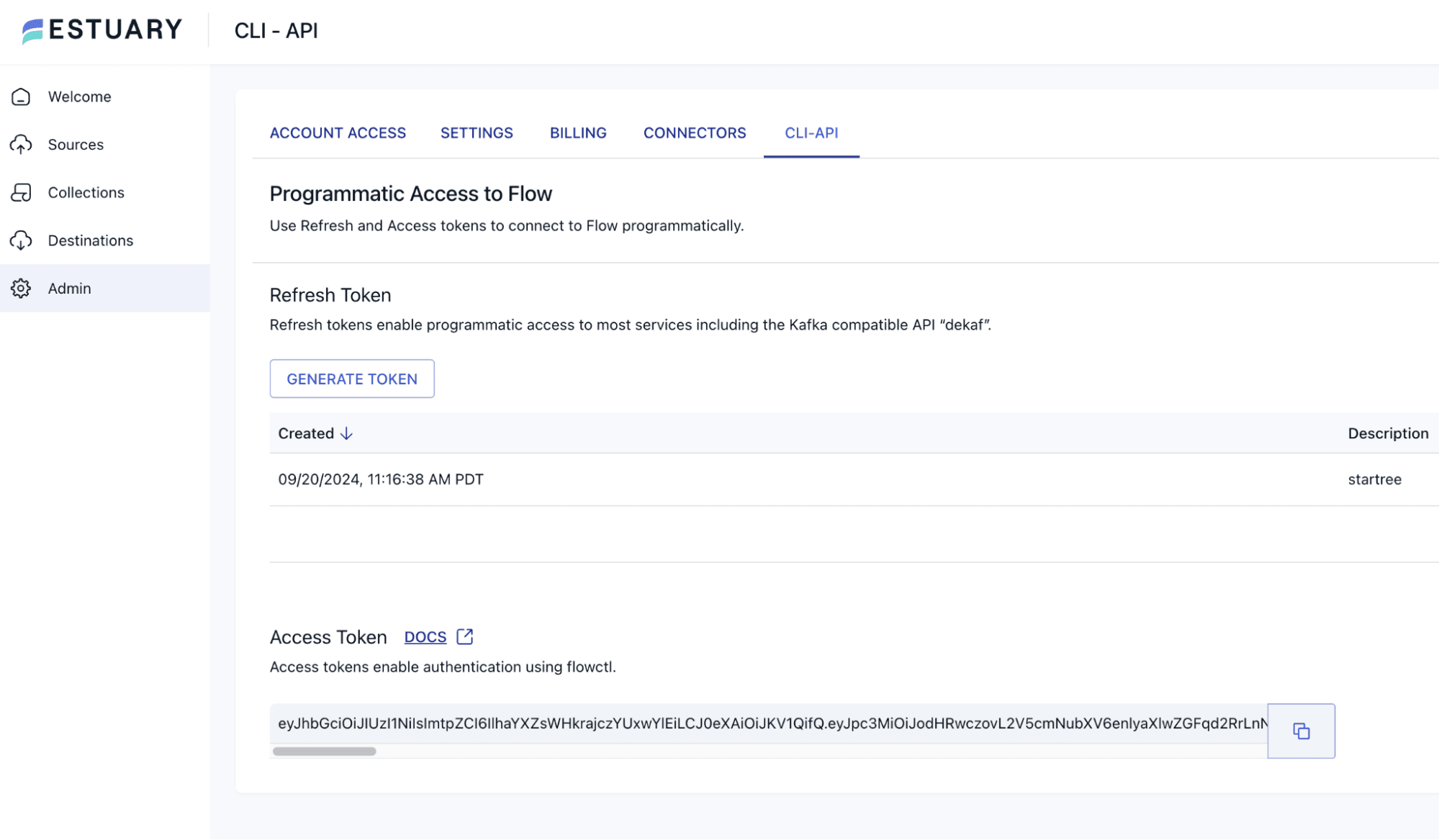Viewport: 1439px width, 840px height.
Task: Copy the access token using the copy icon
Action: pos(1301,731)
